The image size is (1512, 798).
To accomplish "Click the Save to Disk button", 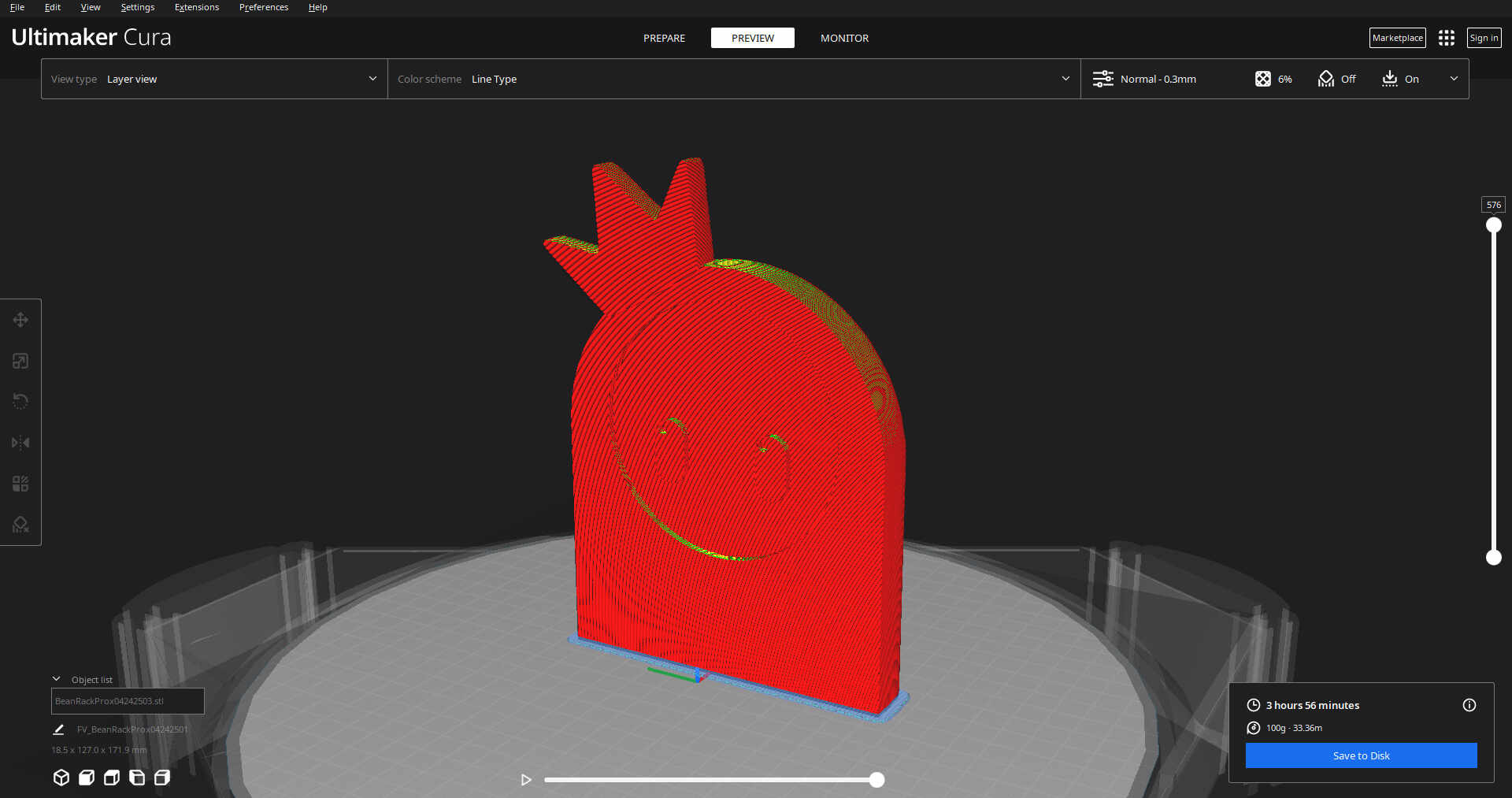I will (1361, 755).
